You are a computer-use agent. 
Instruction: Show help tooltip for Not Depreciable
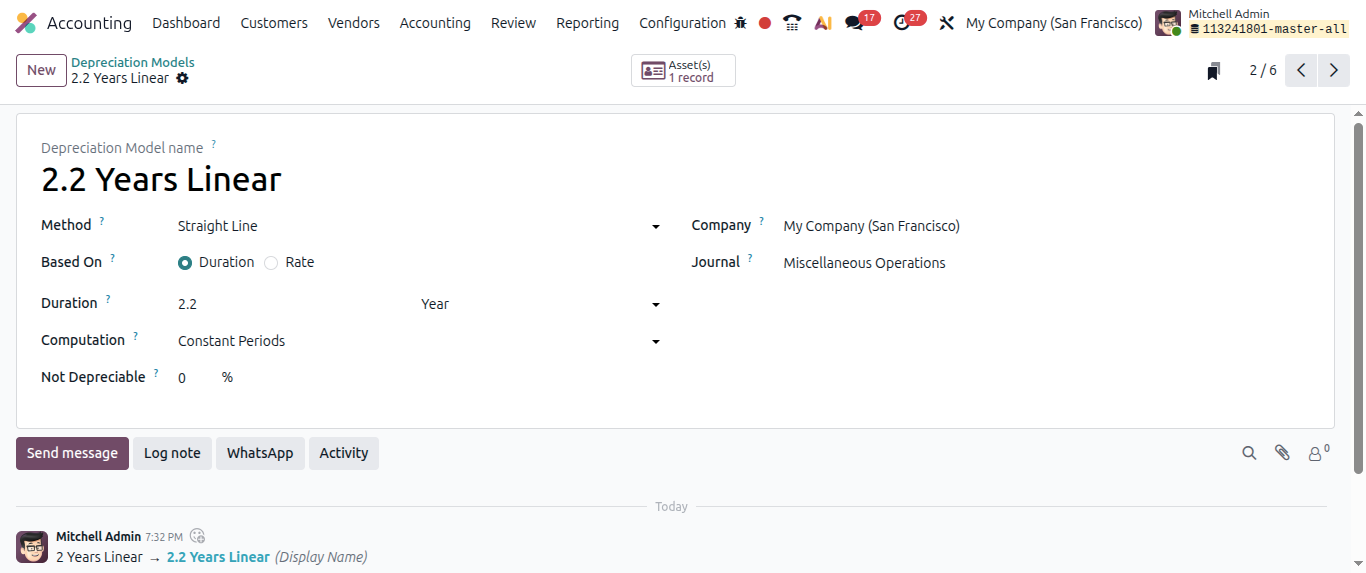pos(155,373)
